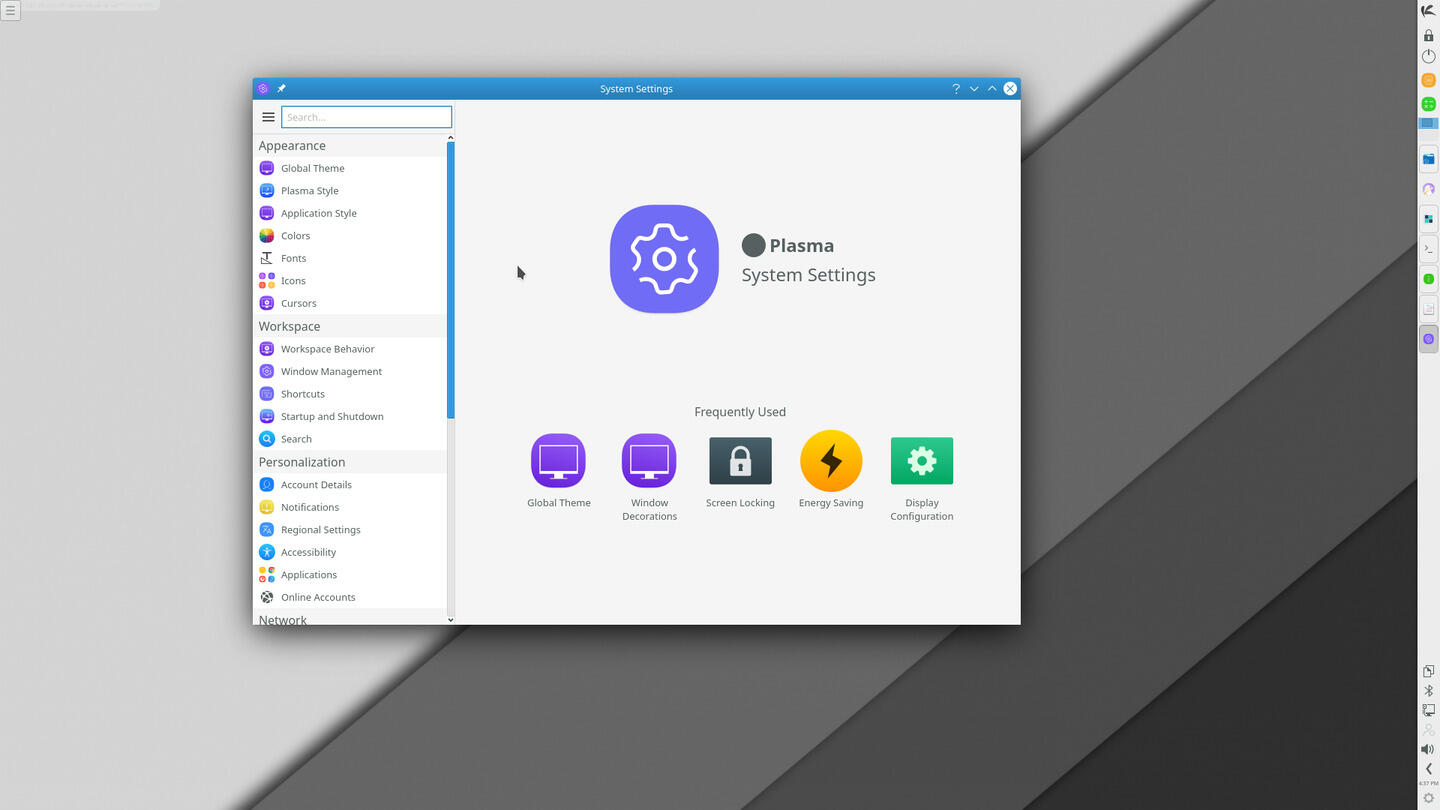Open Icons settings in the sidebar
Viewport: 1440px width, 810px height.
tap(349, 280)
